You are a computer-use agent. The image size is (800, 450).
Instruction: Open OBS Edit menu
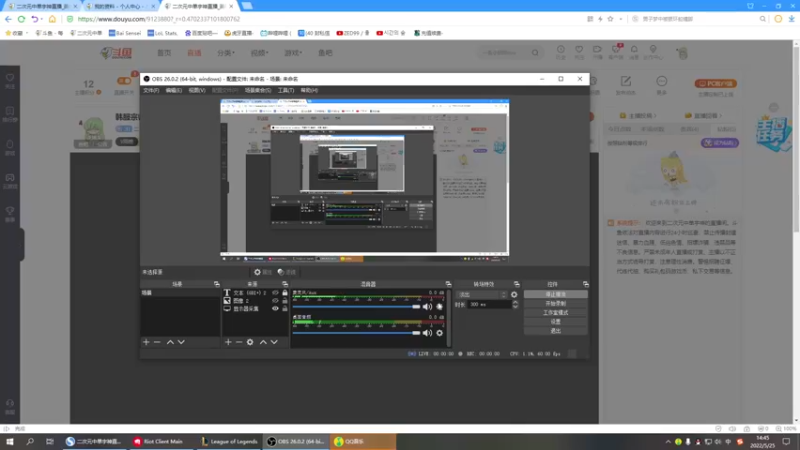coord(173,90)
